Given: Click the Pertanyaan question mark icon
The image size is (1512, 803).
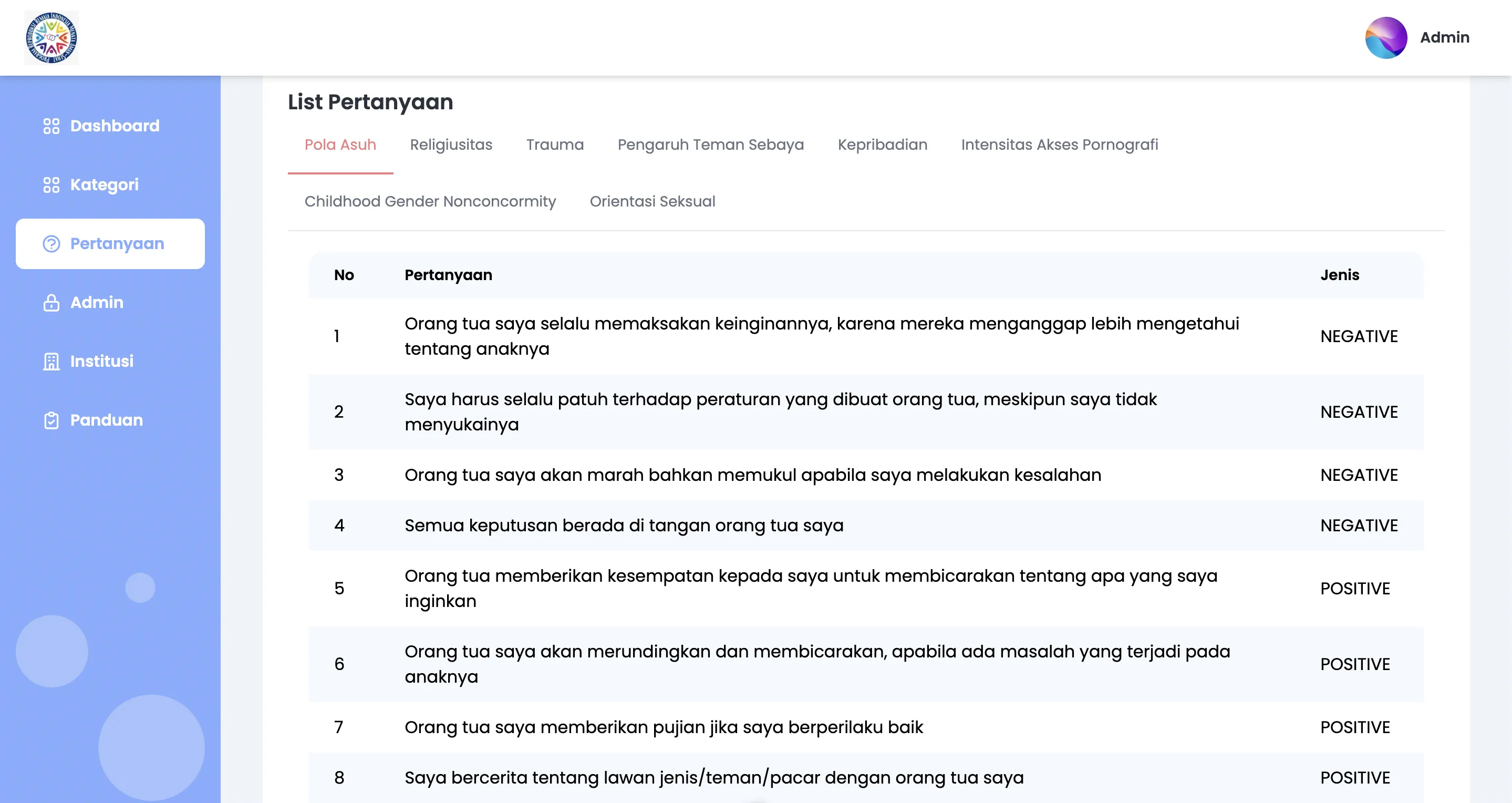Looking at the screenshot, I should [51, 244].
